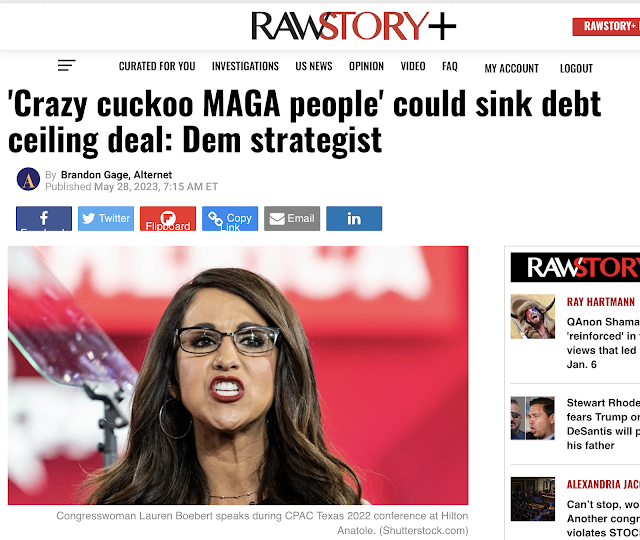
Task: Share article to Flipboard
Action: (168, 218)
